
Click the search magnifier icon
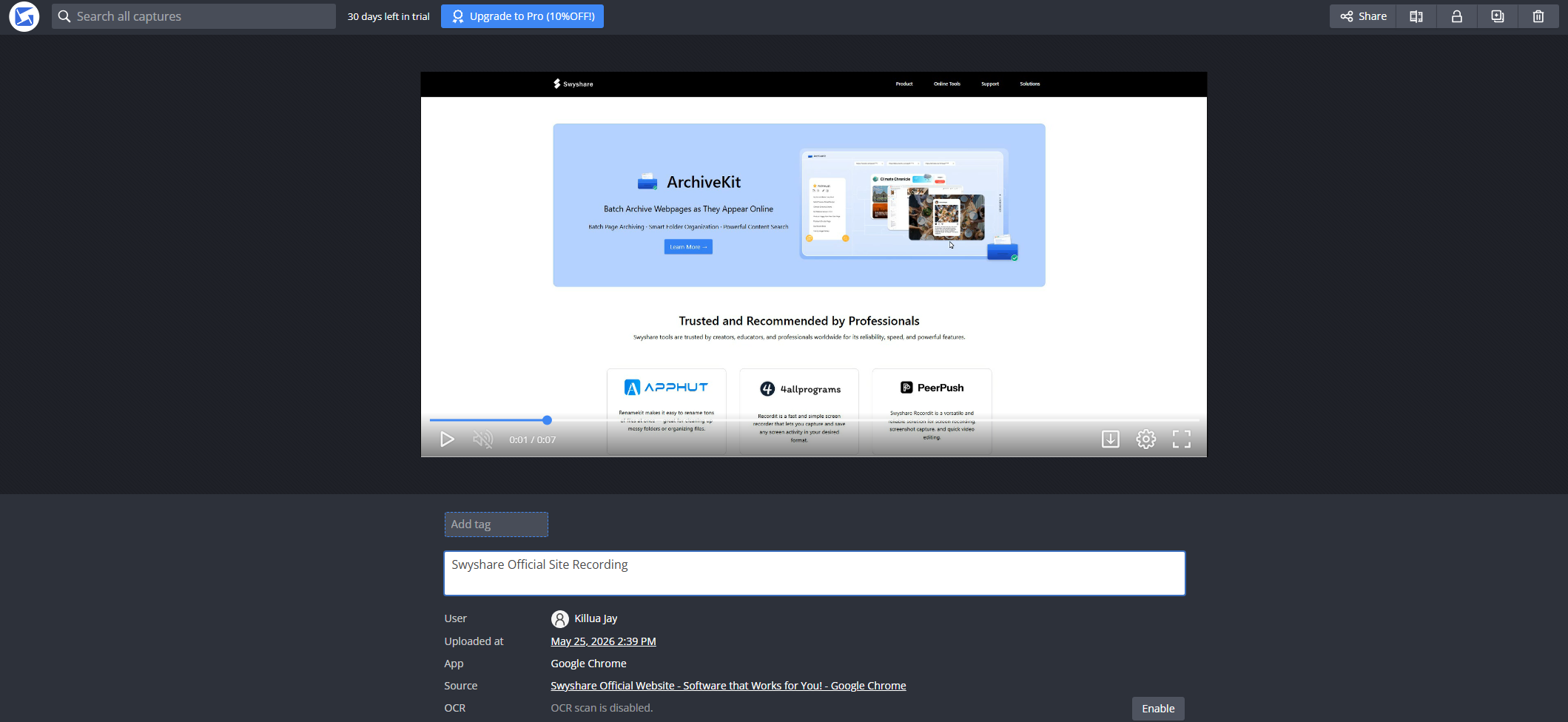click(x=64, y=16)
